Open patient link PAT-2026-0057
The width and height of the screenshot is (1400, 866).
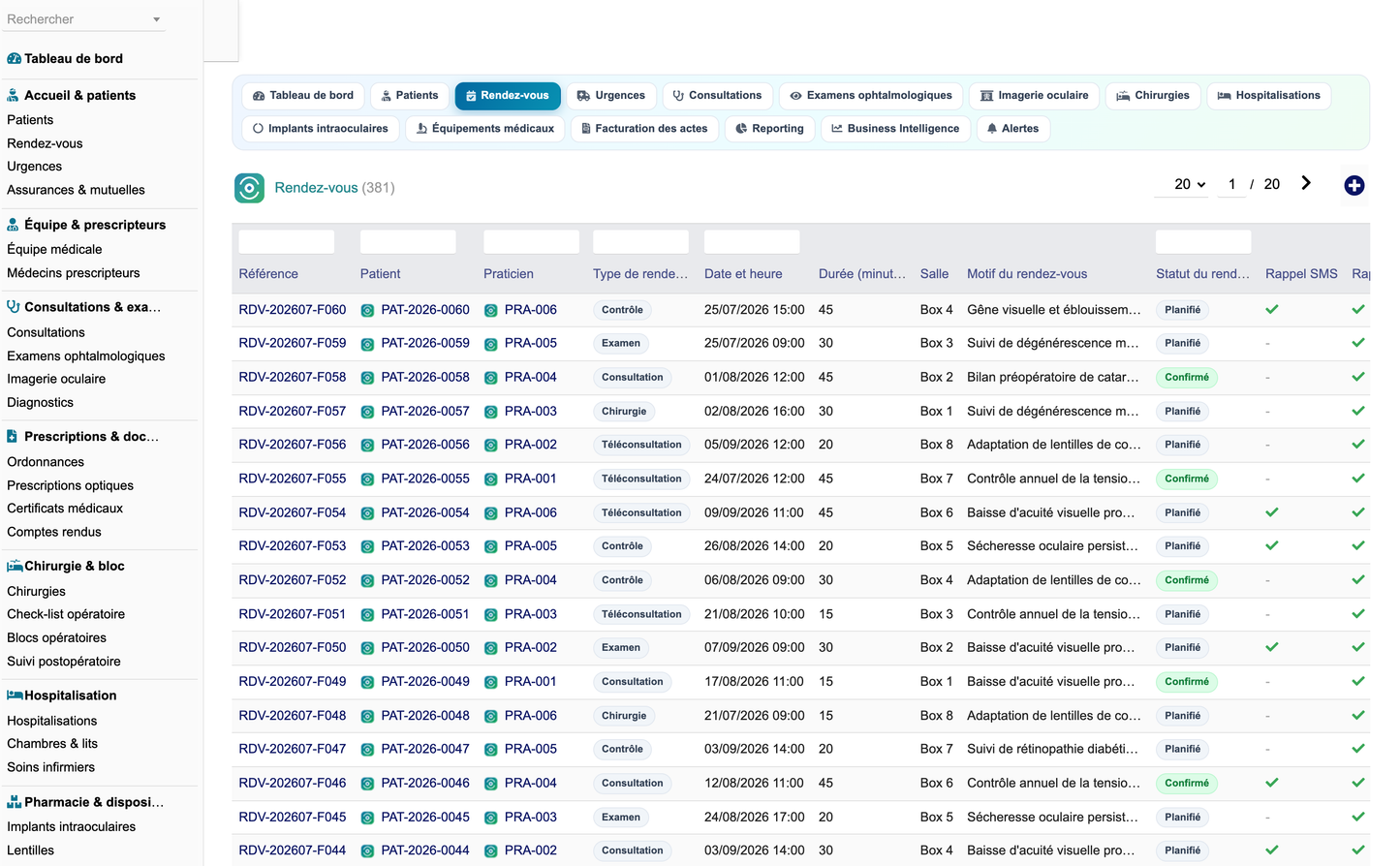click(x=425, y=411)
